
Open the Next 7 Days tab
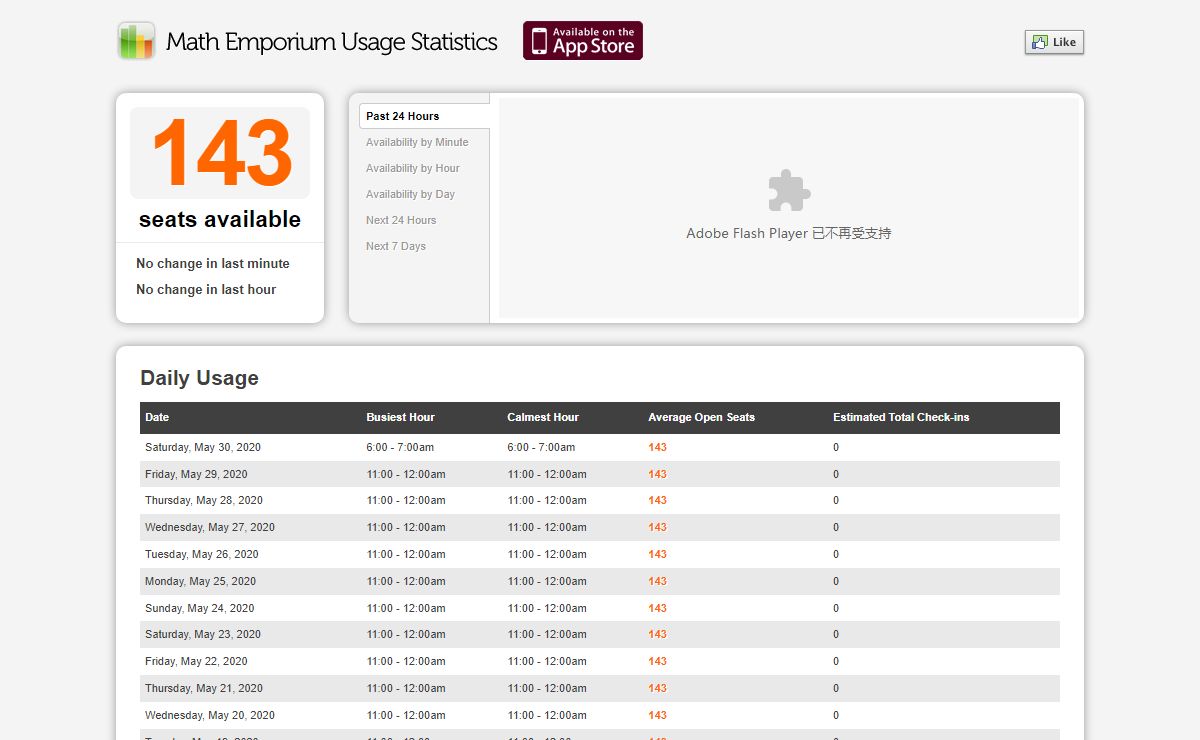pyautogui.click(x=396, y=246)
